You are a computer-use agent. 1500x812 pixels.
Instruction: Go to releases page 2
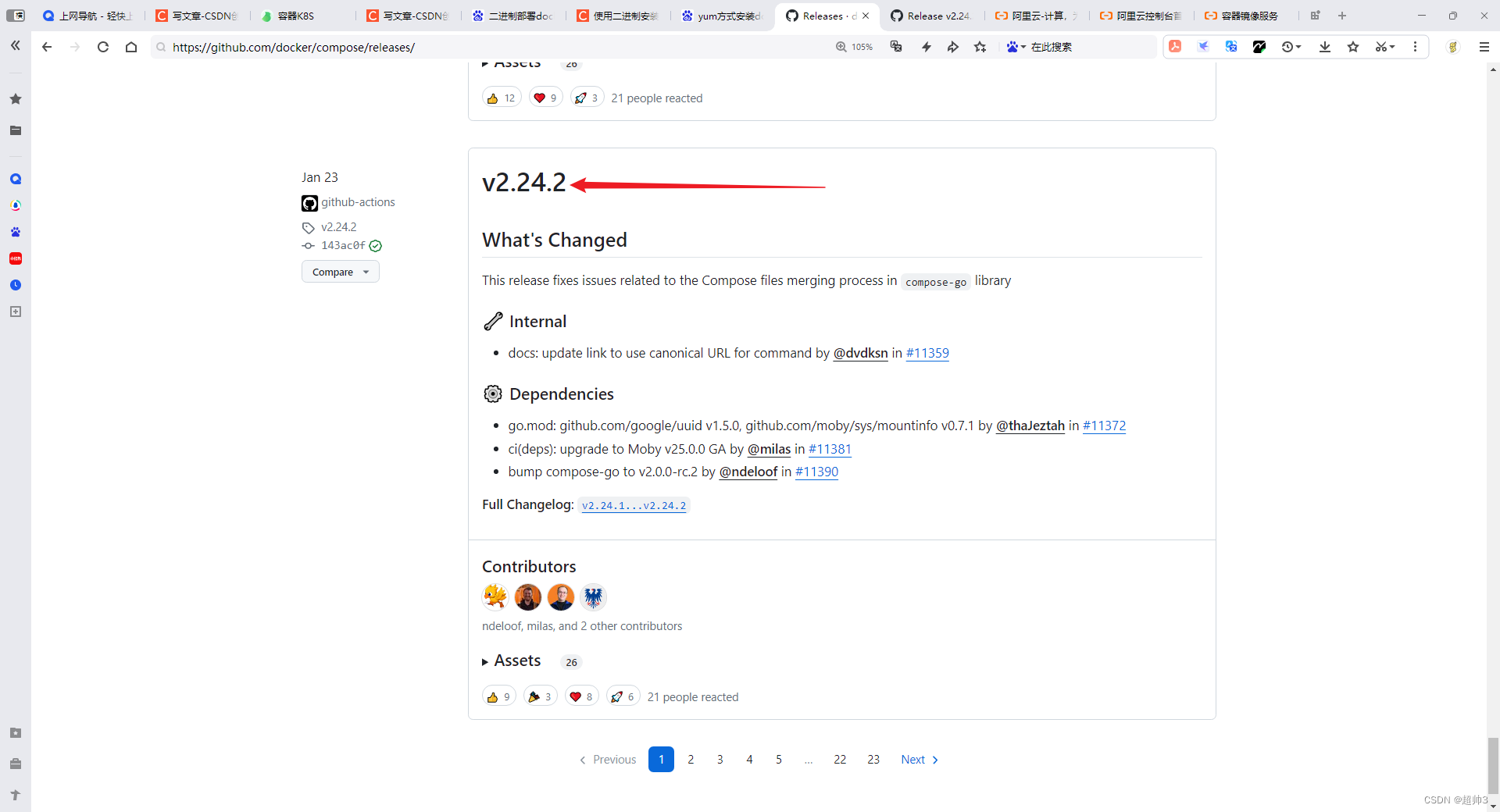(691, 760)
